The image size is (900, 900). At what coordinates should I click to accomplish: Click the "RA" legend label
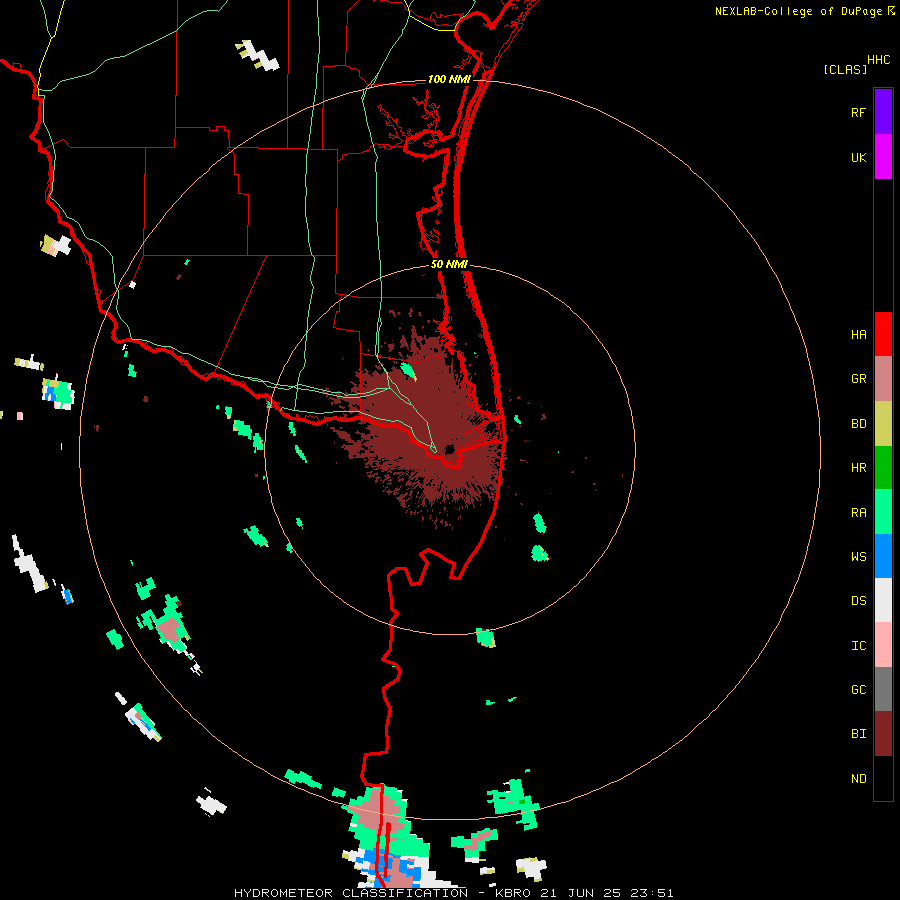858,512
